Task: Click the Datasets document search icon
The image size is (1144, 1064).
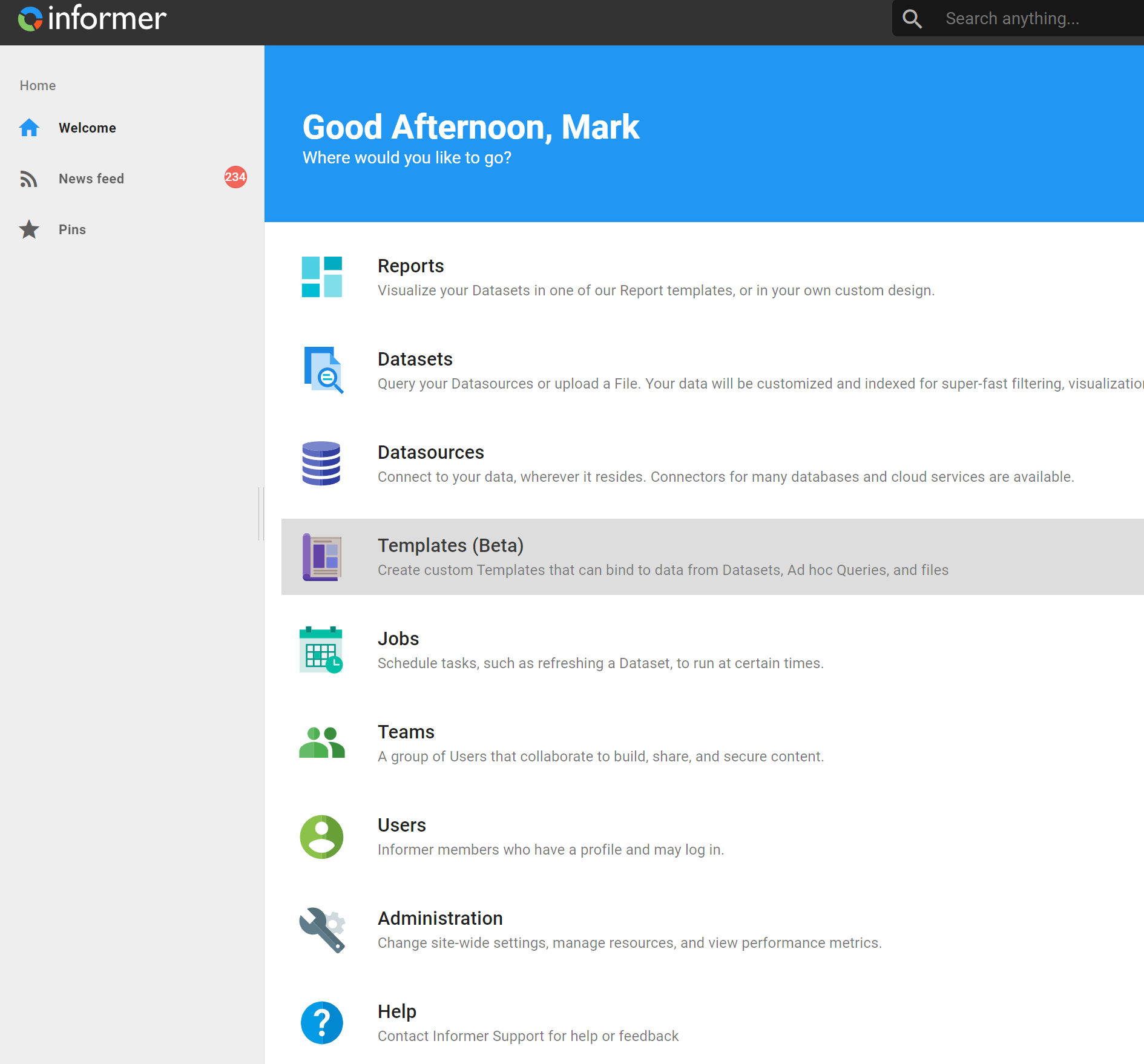Action: click(x=323, y=370)
